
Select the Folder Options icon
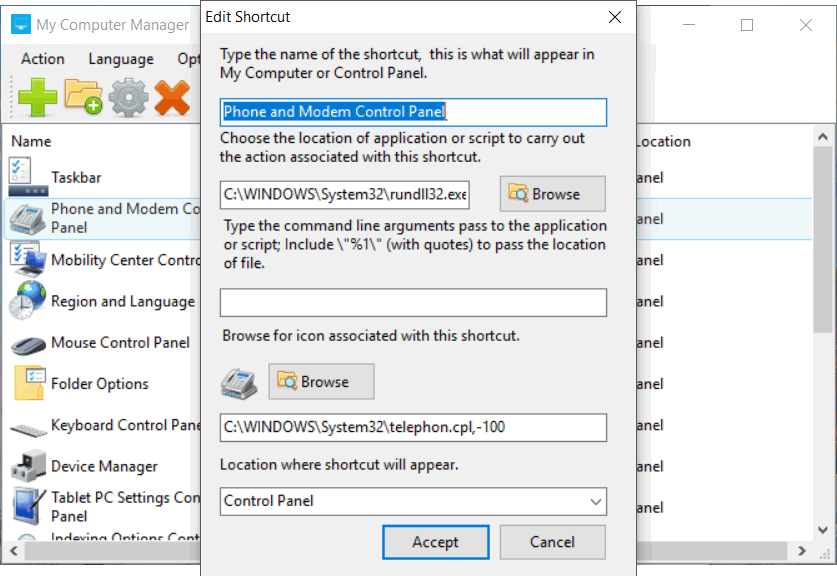point(28,384)
